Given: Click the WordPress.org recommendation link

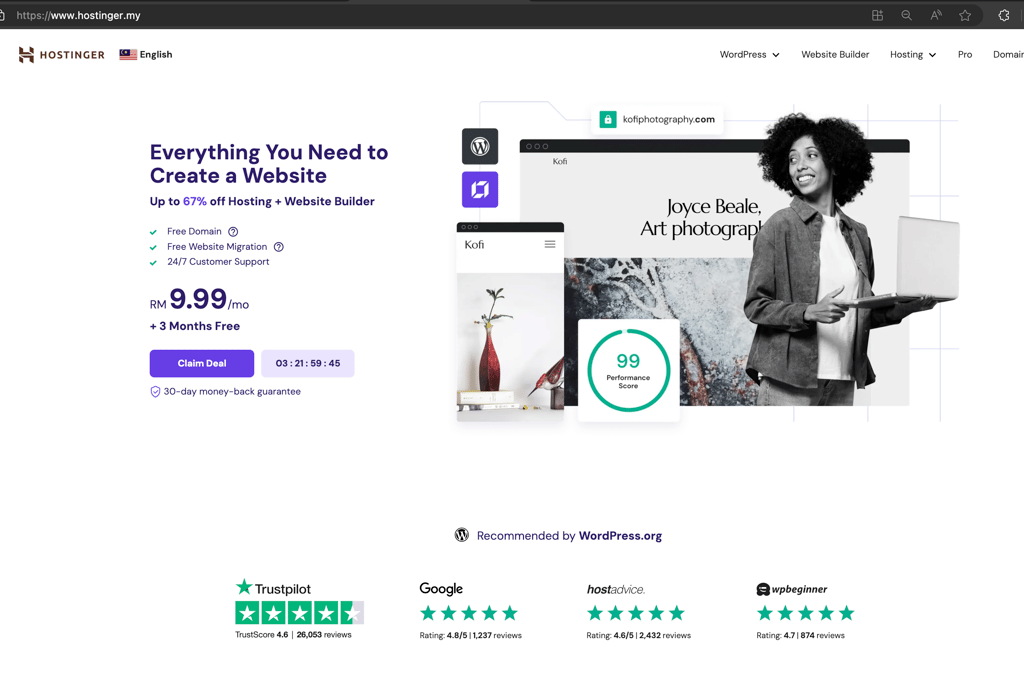Looking at the screenshot, I should pos(620,536).
